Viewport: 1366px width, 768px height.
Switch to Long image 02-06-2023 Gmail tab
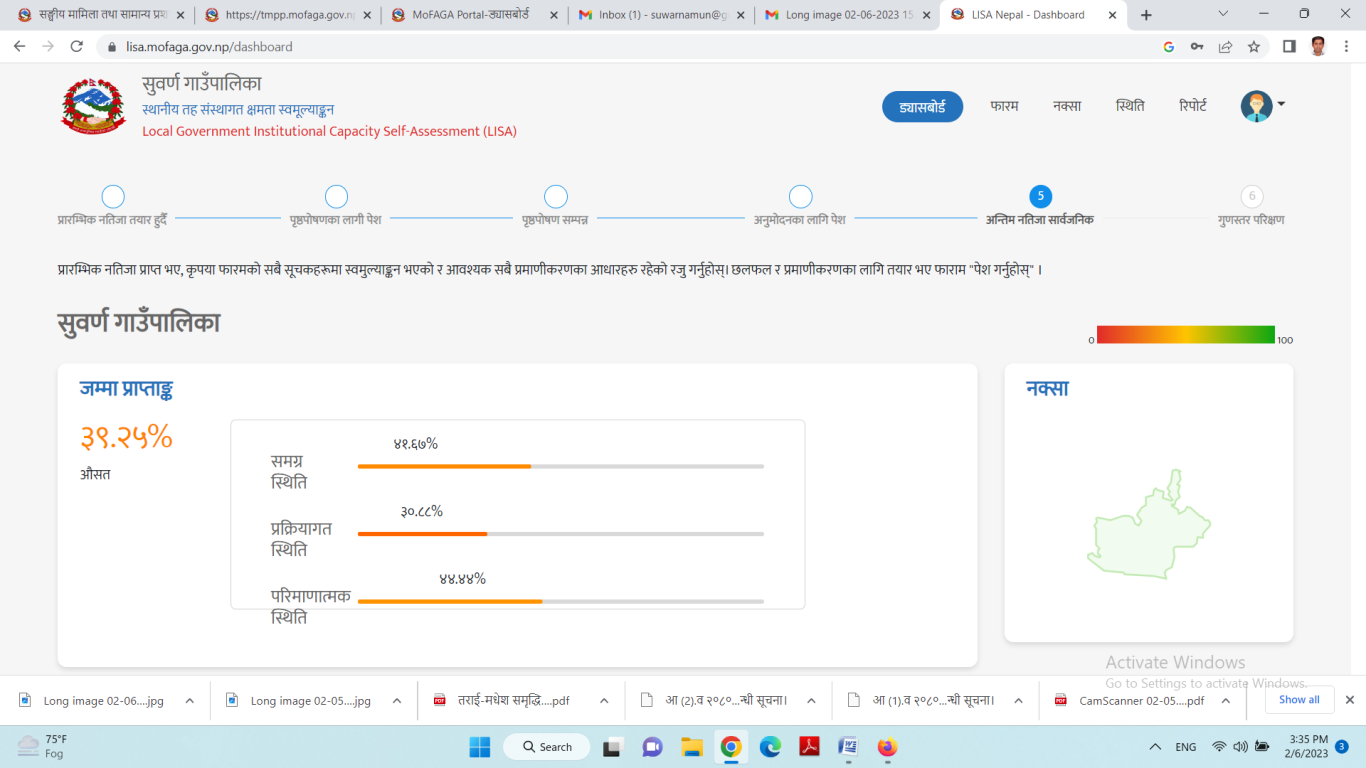click(846, 15)
